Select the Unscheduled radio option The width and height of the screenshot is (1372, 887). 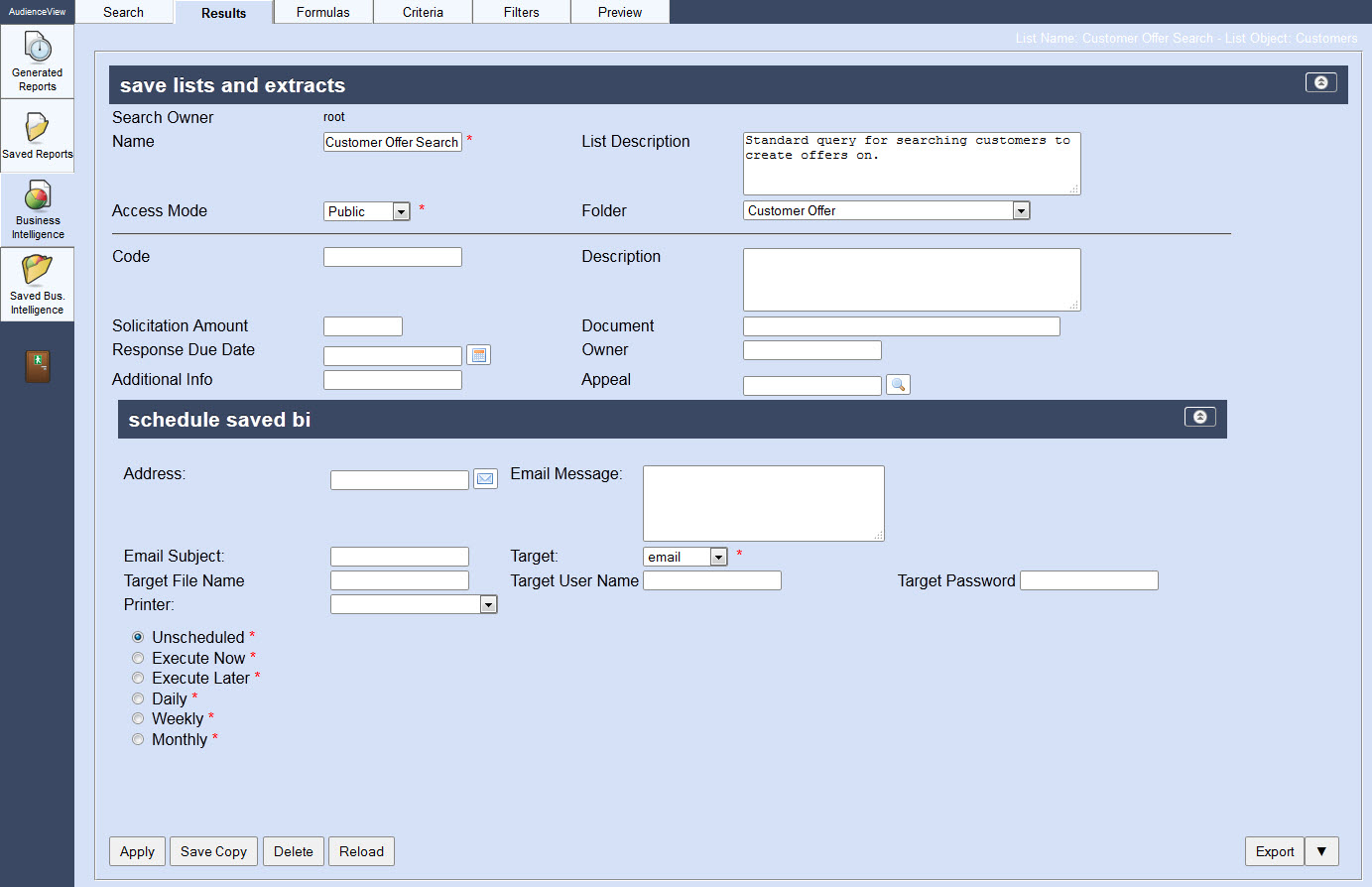click(x=138, y=637)
